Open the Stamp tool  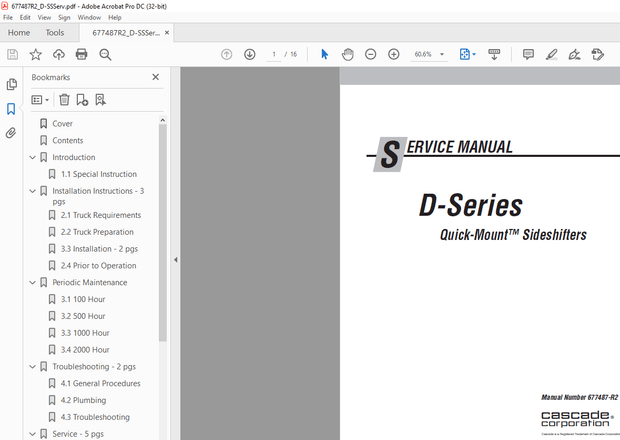(x=597, y=54)
